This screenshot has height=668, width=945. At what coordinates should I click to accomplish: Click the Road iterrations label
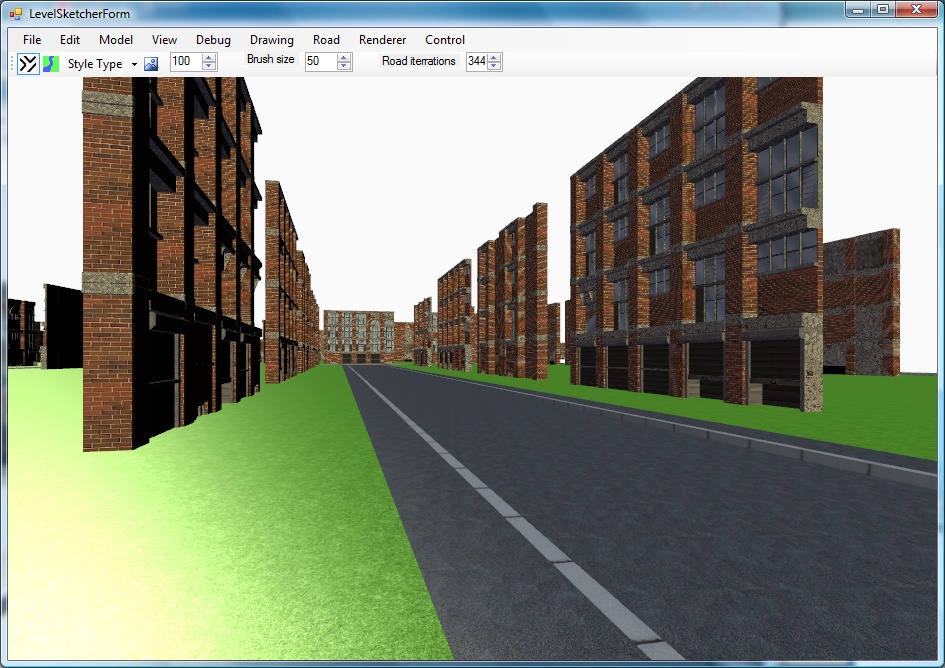419,61
